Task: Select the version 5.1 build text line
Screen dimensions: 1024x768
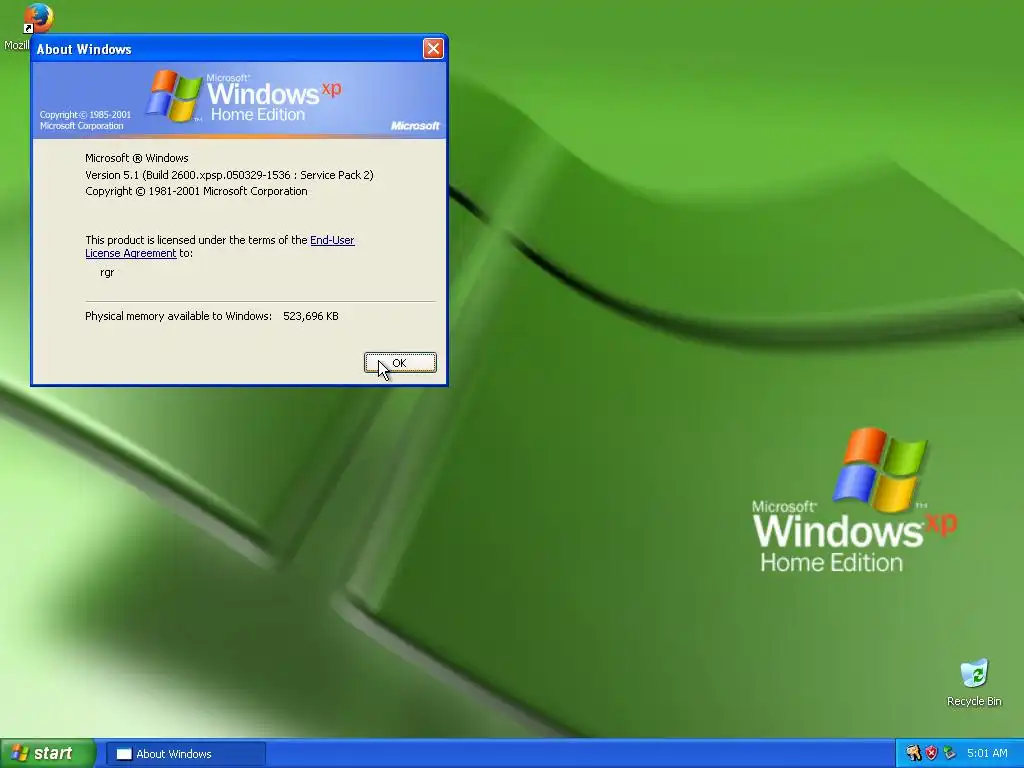Action: [229, 175]
